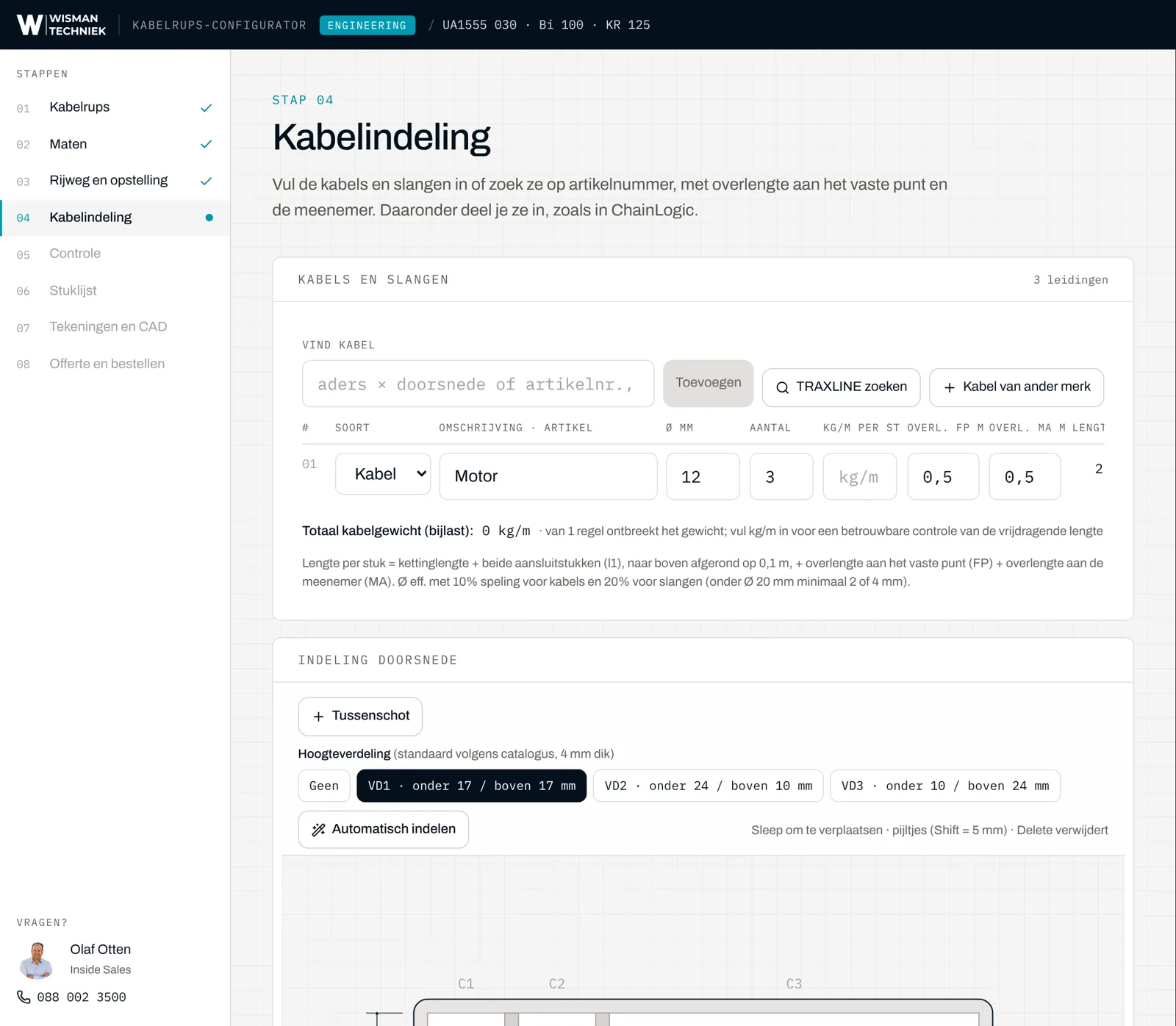Click the header text UA1555 030 · Bi 100 · KR 125
1176x1026 pixels.
(546, 25)
